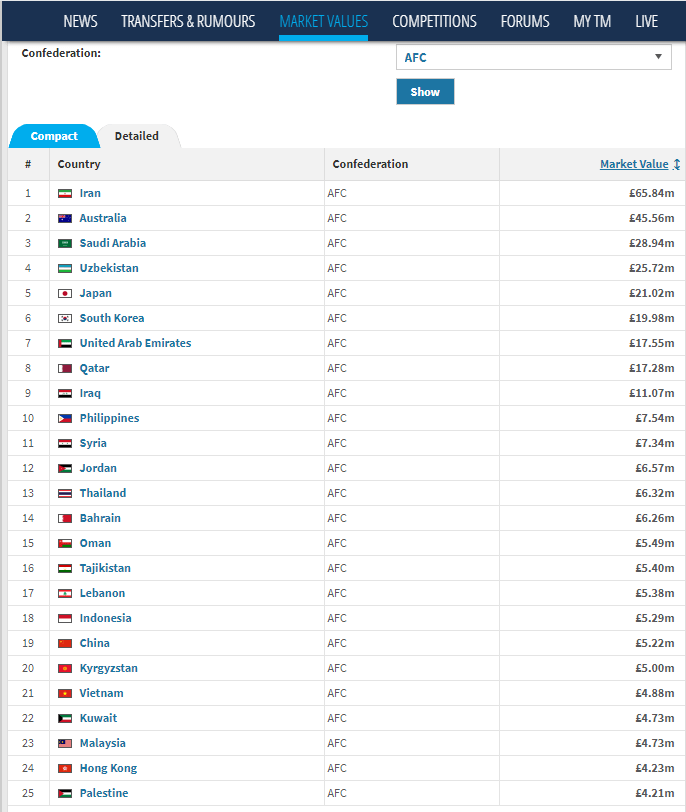Click the China flag icon
The image size is (686, 812).
[x=65, y=644]
